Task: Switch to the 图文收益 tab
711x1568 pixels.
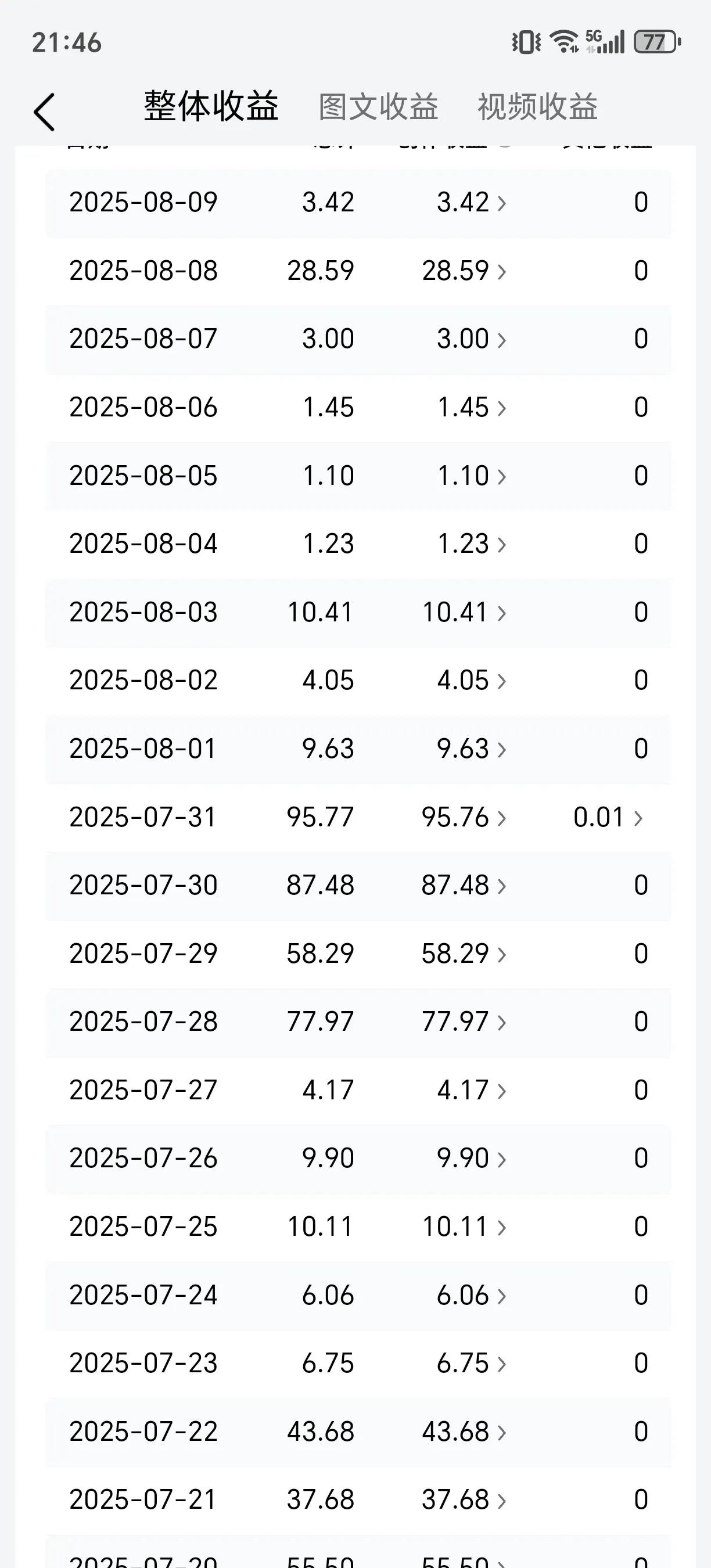Action: click(379, 107)
